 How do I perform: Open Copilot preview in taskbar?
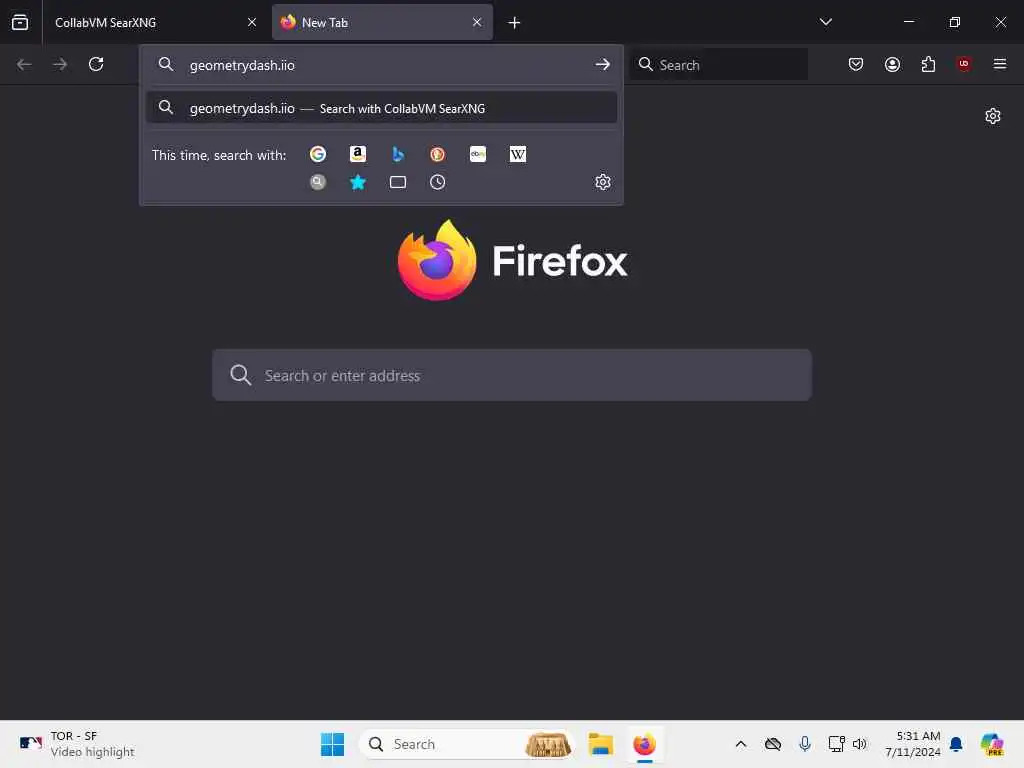993,744
